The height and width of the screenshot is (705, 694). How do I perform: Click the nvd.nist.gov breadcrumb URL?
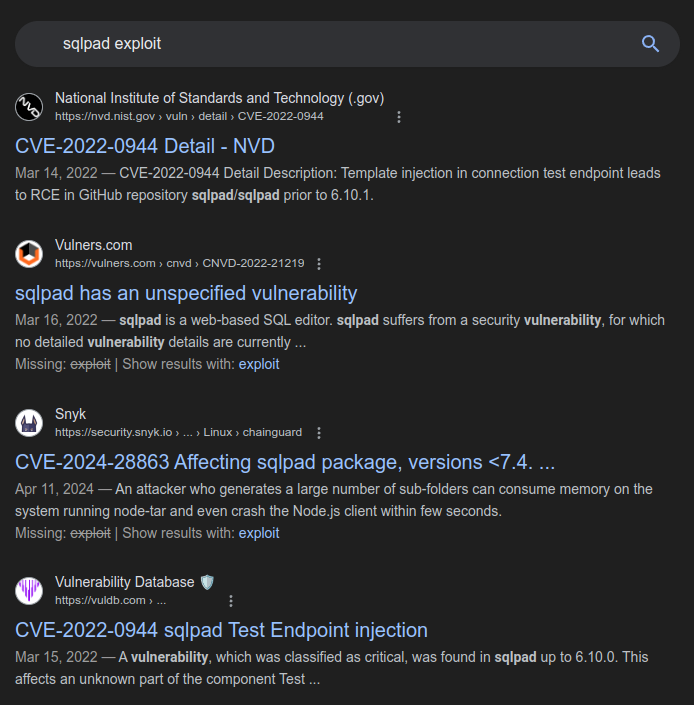[189, 117]
